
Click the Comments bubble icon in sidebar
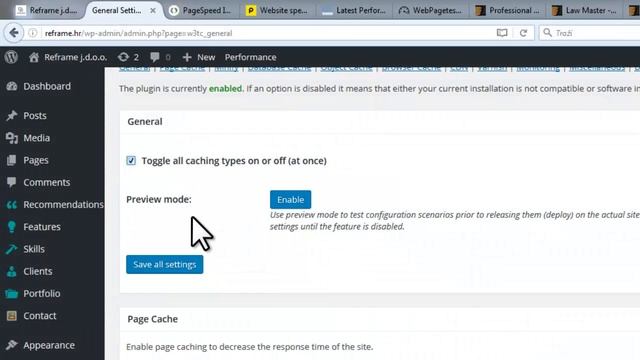click(x=12, y=182)
